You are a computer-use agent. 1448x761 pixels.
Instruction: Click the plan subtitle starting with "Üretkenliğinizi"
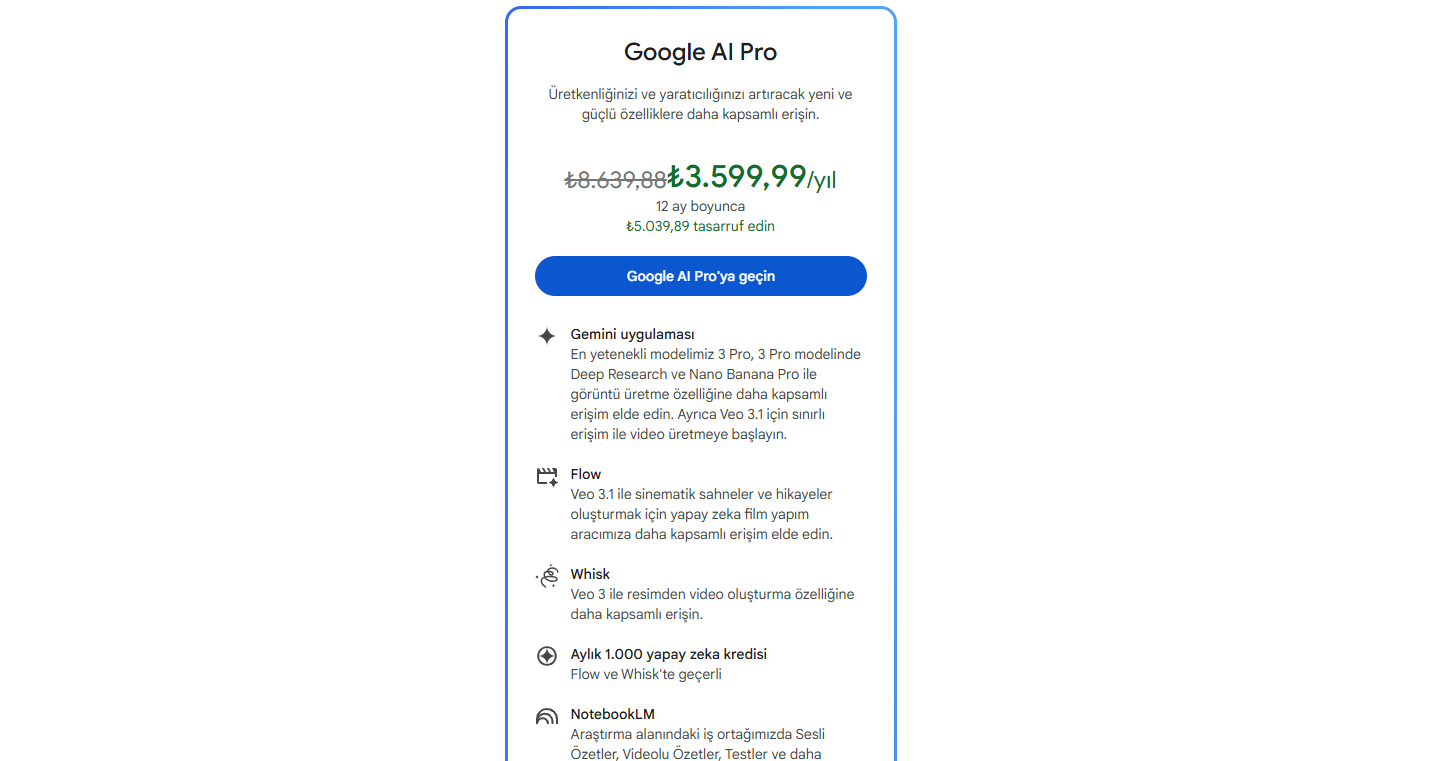700,104
